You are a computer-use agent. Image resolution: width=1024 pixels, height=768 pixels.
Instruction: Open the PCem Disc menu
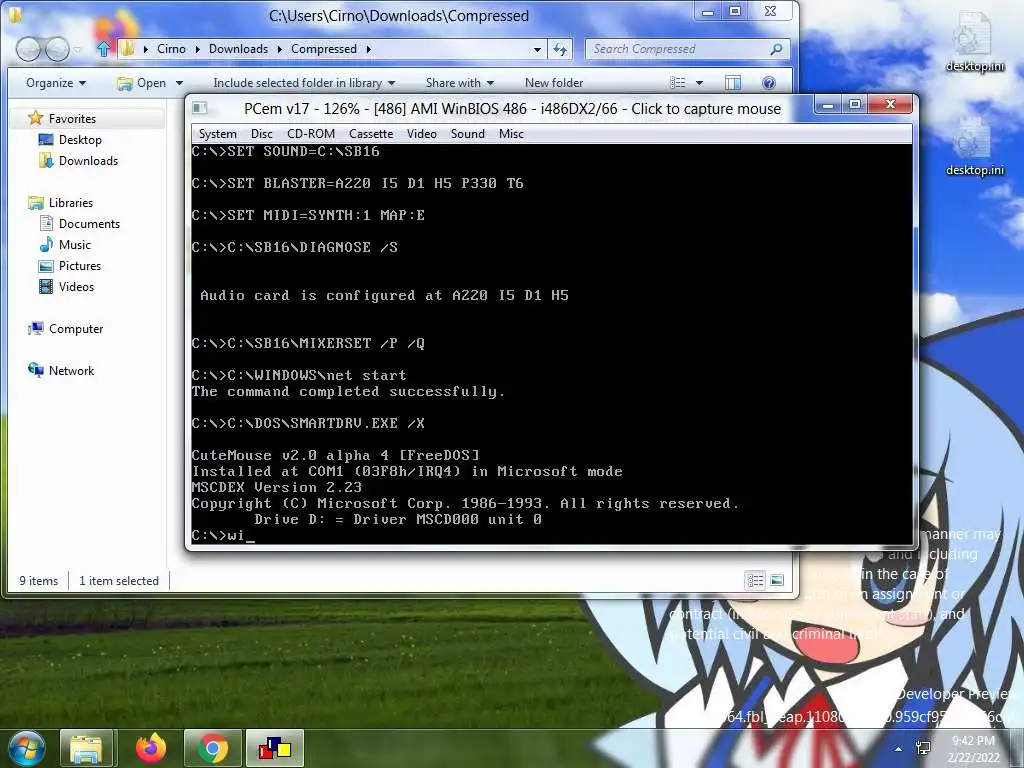[261, 134]
